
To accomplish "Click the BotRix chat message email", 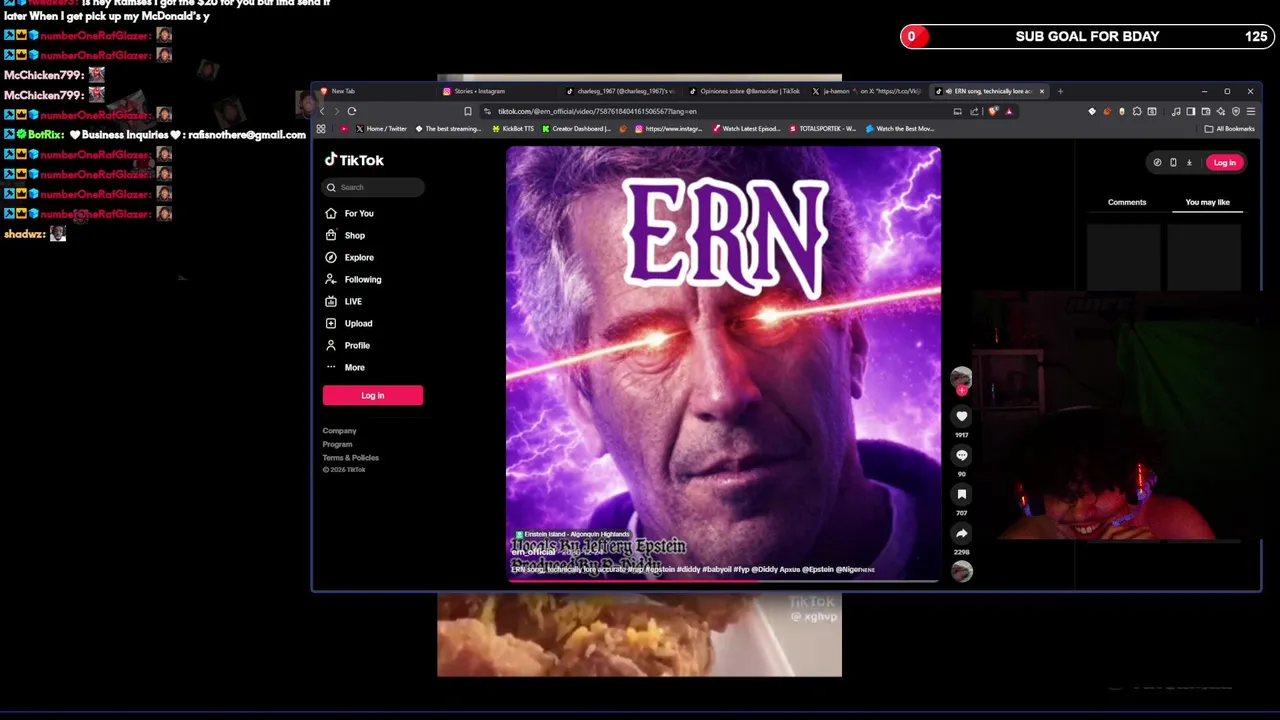I will (x=245, y=134).
